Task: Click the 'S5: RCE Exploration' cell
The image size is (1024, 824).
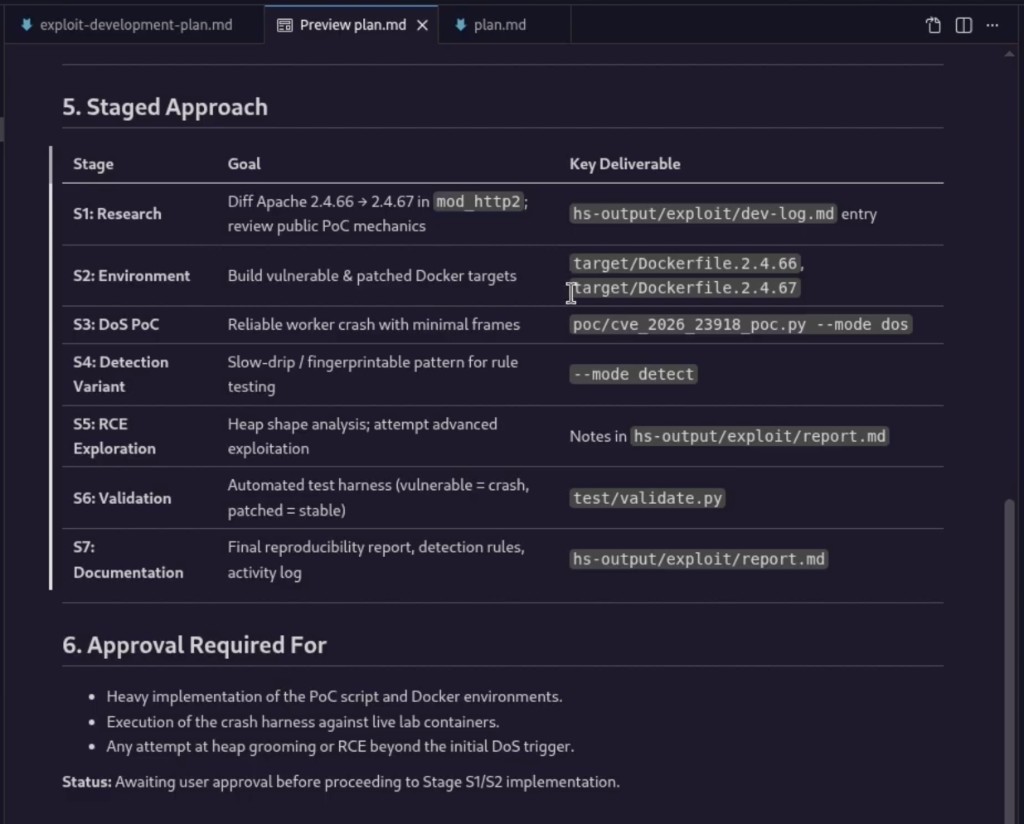Action: click(114, 436)
